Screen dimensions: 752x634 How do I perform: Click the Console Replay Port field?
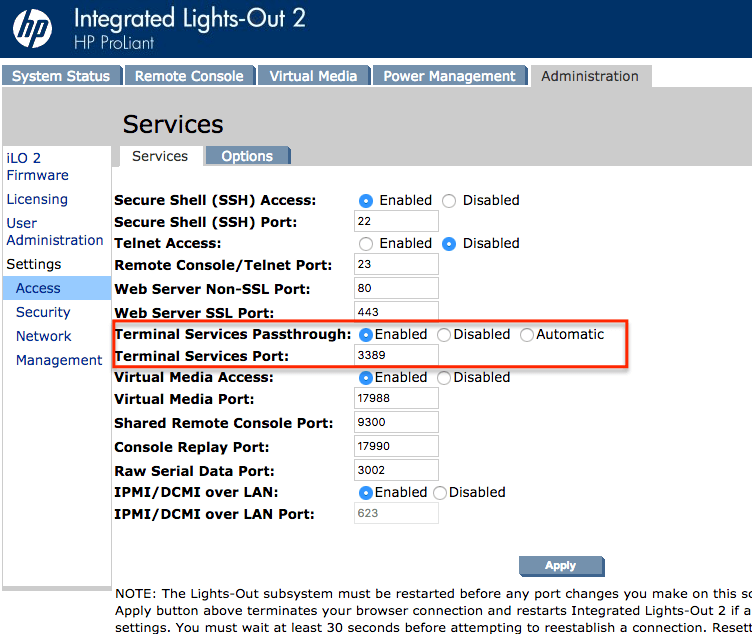[396, 446]
